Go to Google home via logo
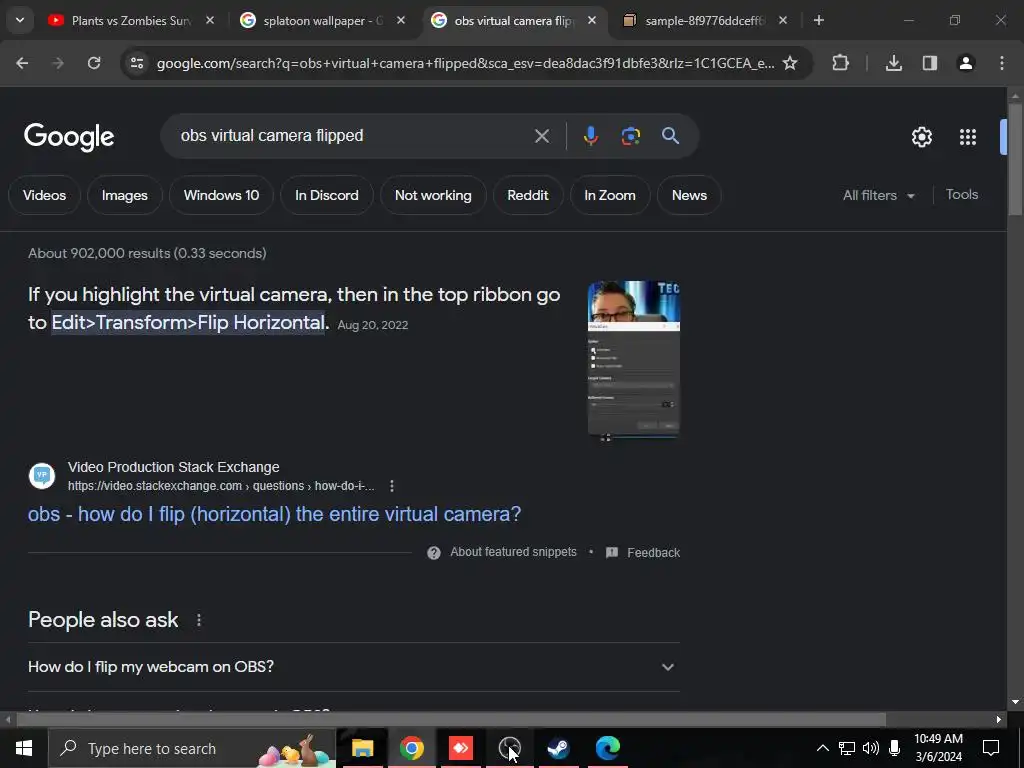 click(x=69, y=137)
